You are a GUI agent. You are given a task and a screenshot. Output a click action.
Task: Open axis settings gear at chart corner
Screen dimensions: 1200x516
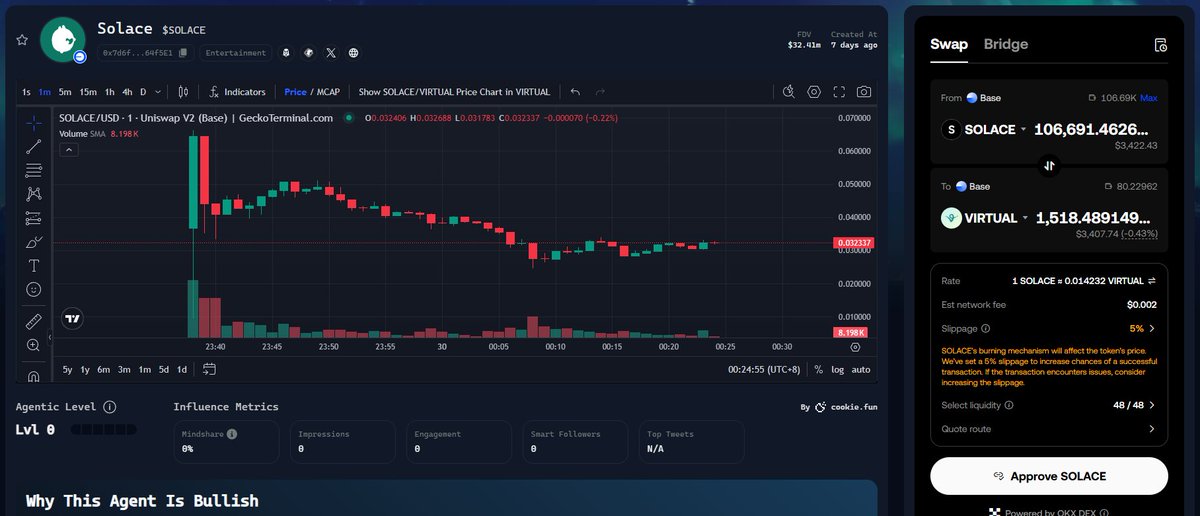[855, 347]
